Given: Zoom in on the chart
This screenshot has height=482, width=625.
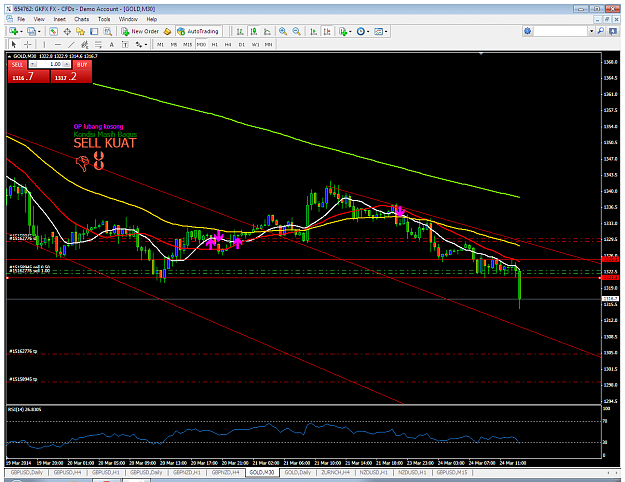Looking at the screenshot, I should 283,31.
